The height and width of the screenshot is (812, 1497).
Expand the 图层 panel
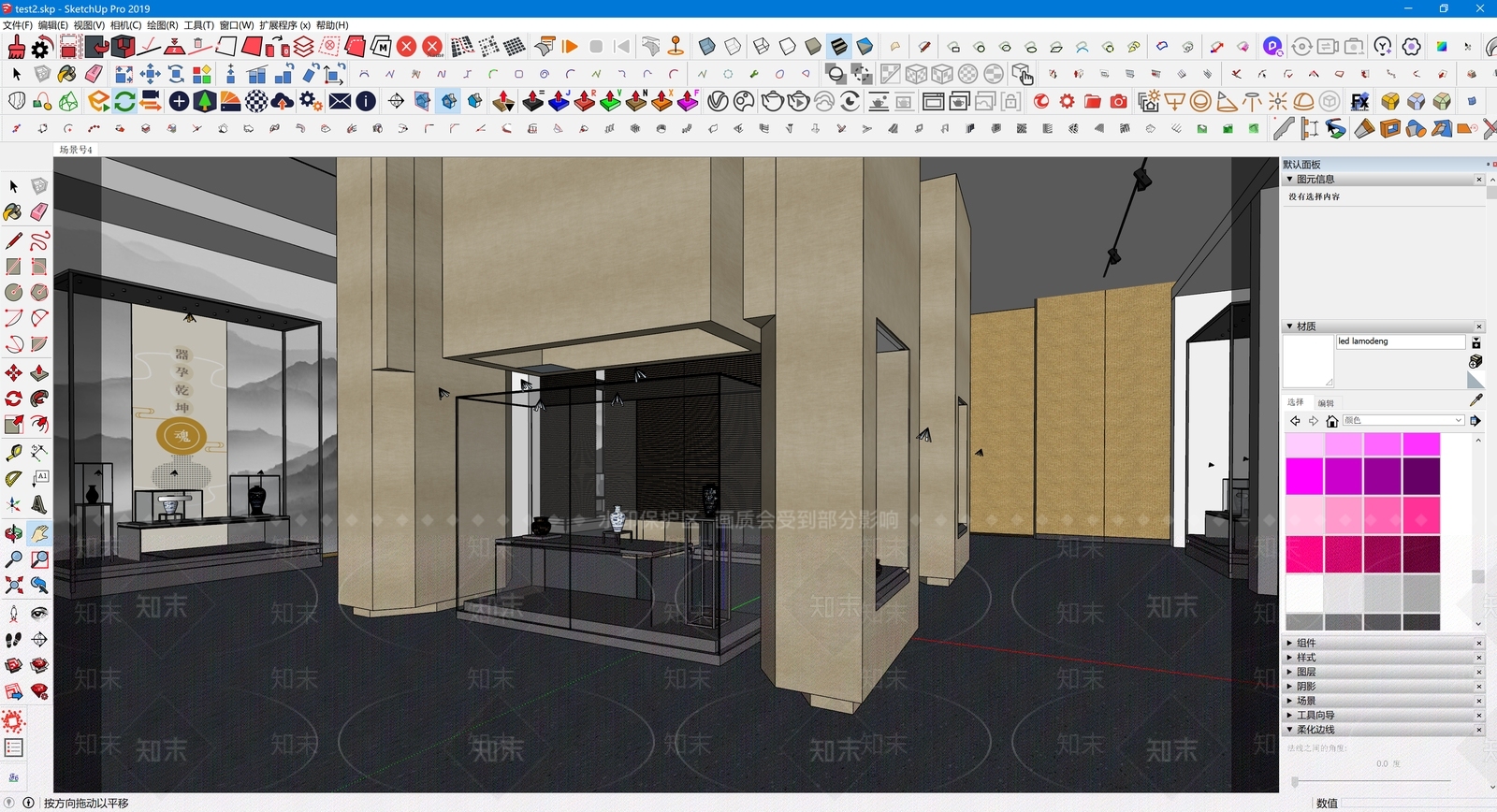point(1383,673)
